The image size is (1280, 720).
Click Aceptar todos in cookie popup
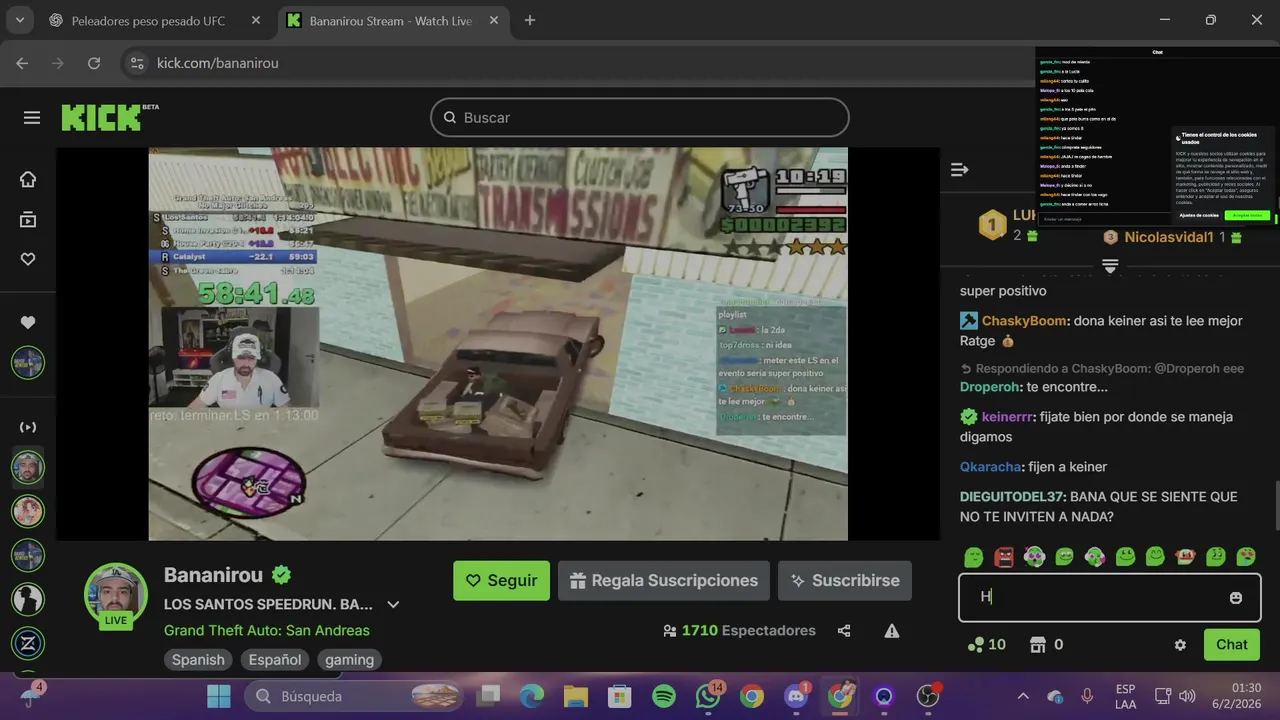click(1247, 215)
